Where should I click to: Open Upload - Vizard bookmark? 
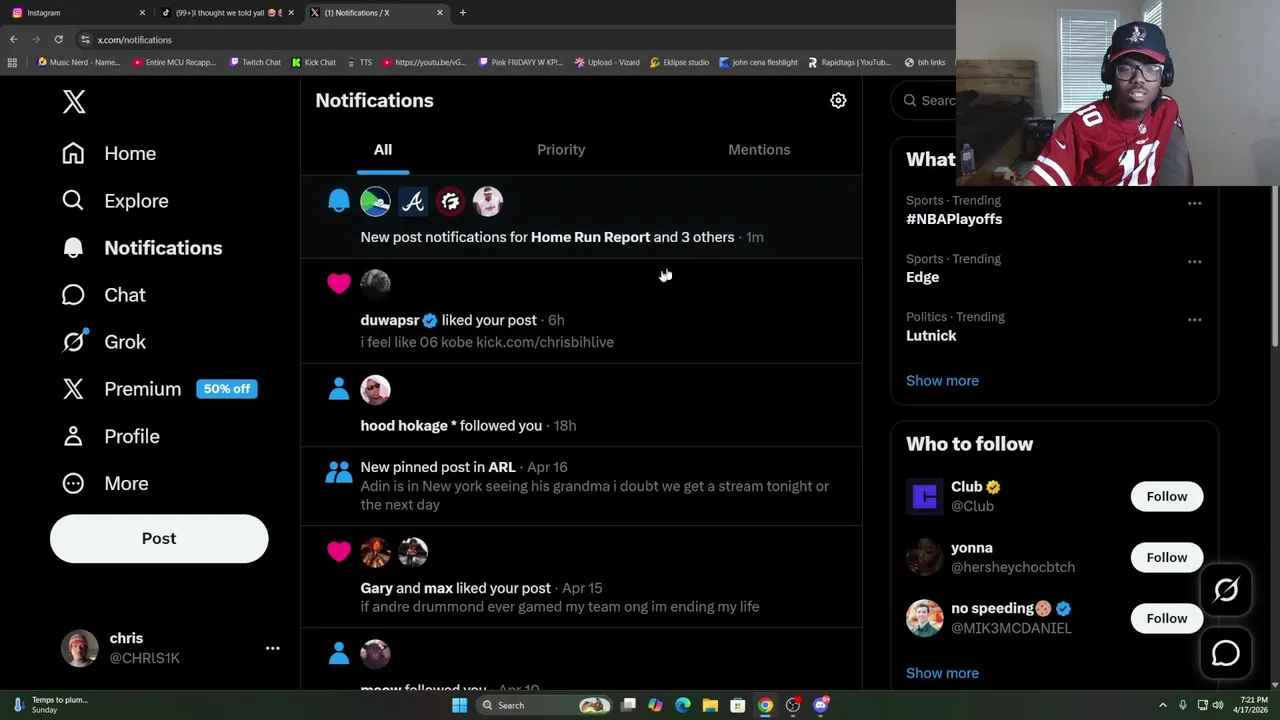click(607, 62)
